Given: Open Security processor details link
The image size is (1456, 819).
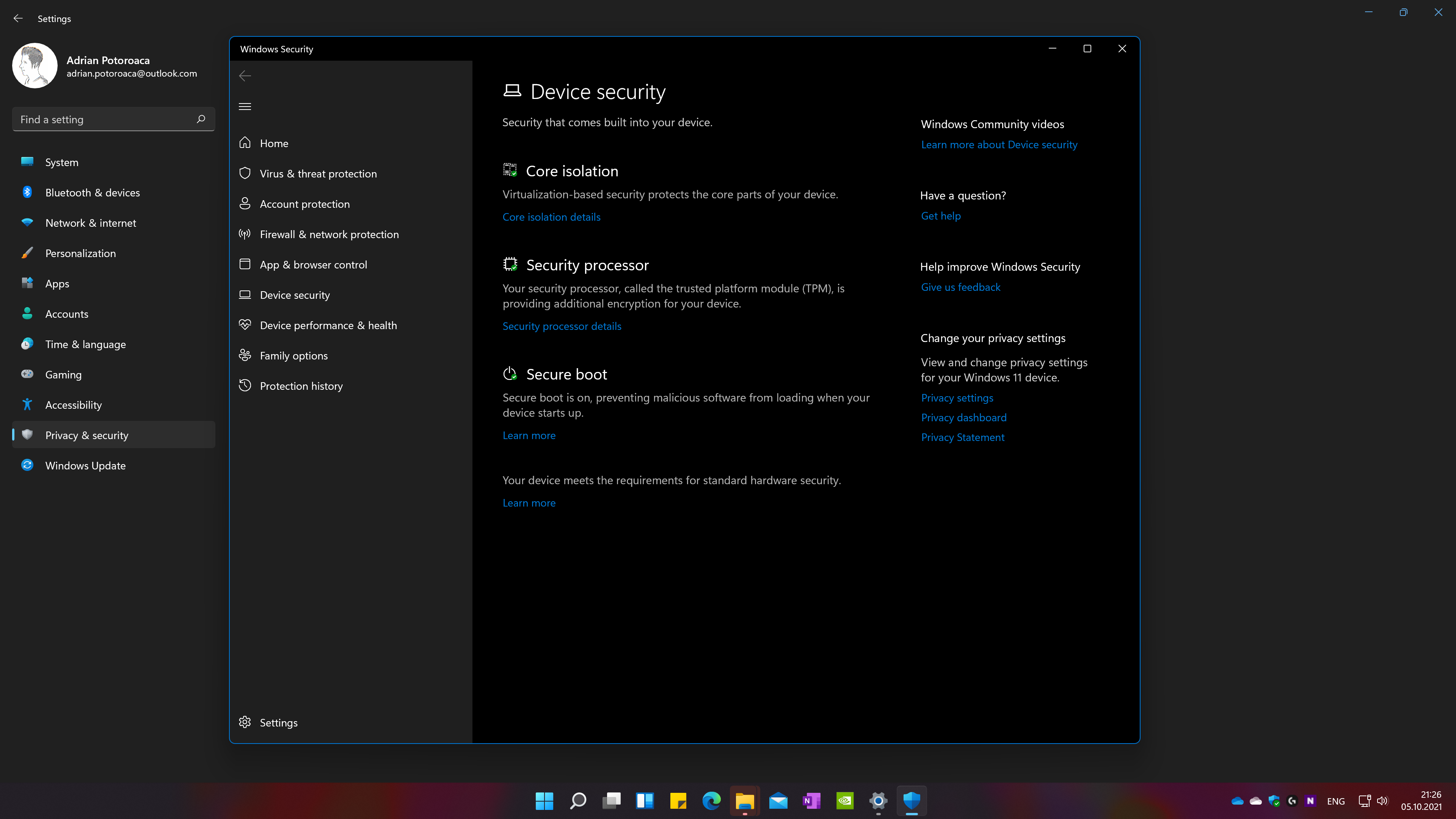Looking at the screenshot, I should [562, 326].
